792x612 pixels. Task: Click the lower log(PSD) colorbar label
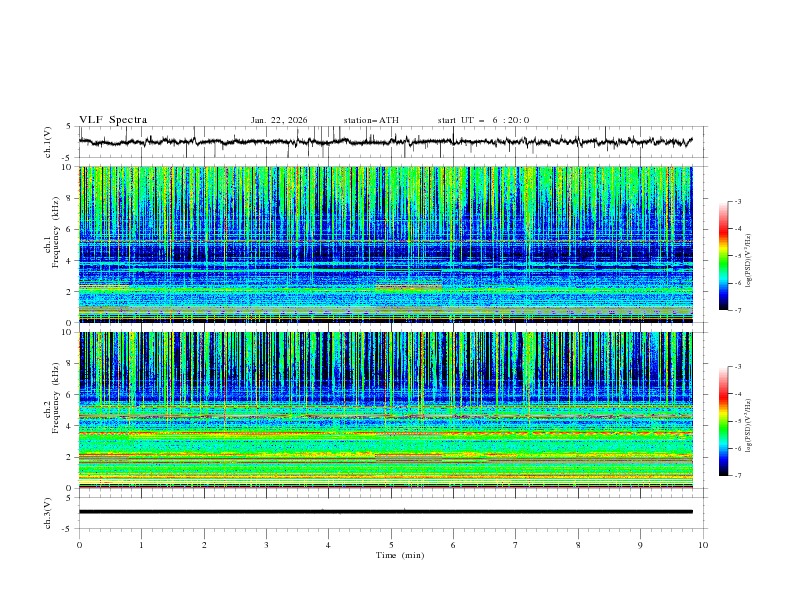pos(749,426)
